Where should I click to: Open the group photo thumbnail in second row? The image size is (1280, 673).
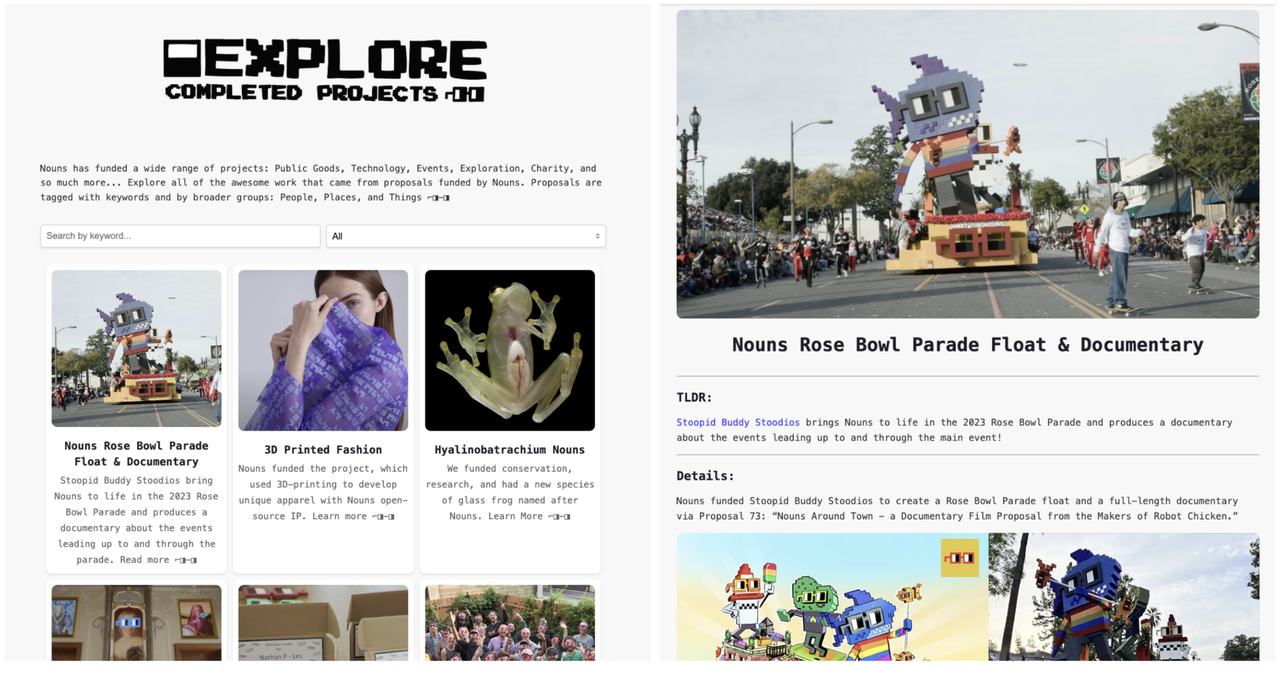(x=510, y=623)
